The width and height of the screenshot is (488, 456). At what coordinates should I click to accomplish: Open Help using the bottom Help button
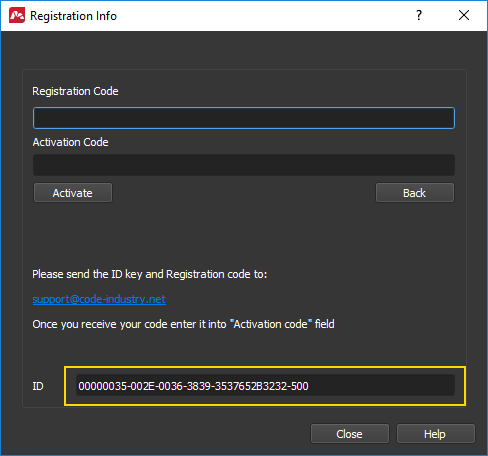pyautogui.click(x=435, y=434)
